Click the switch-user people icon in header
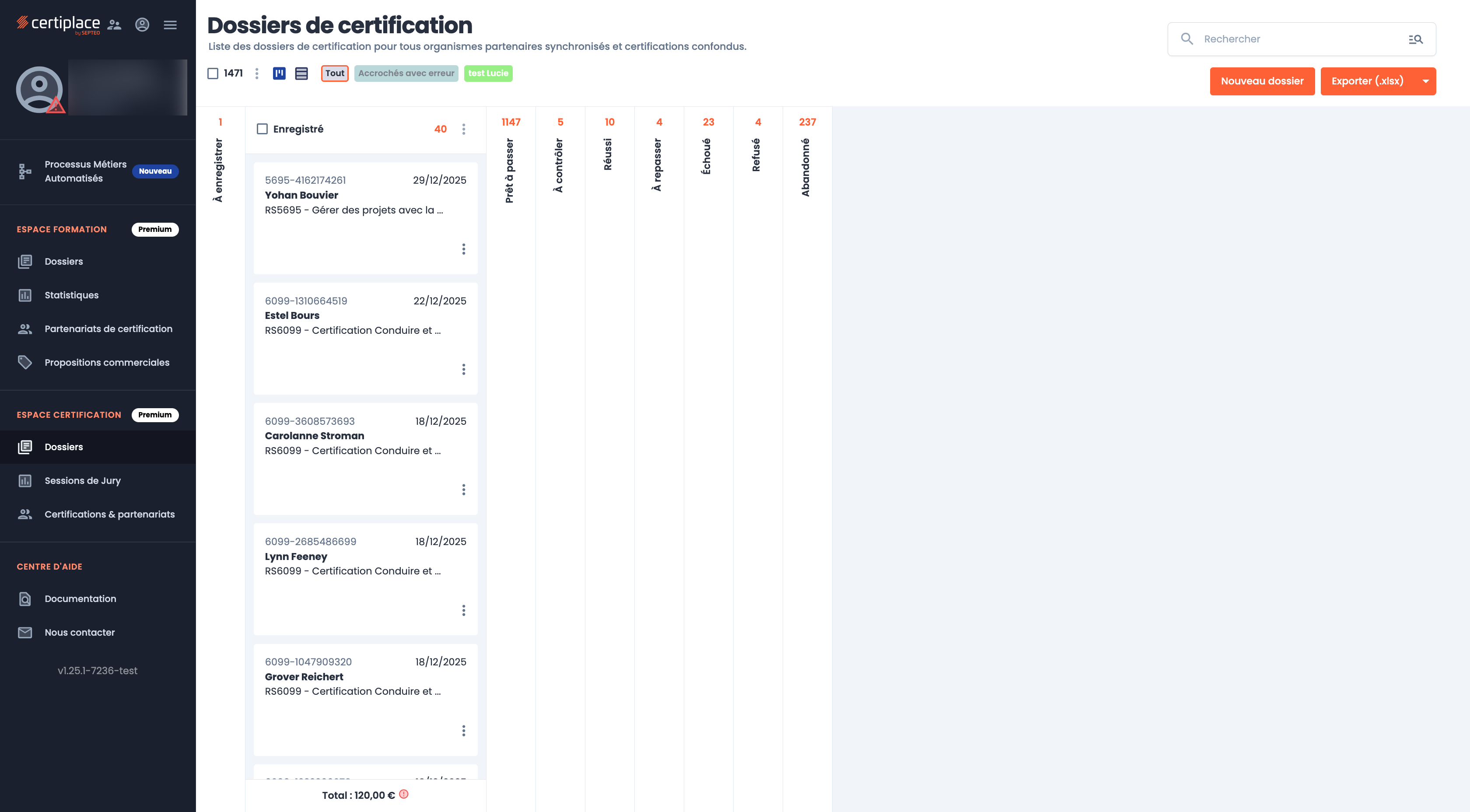This screenshot has height=812, width=1470. click(x=115, y=24)
